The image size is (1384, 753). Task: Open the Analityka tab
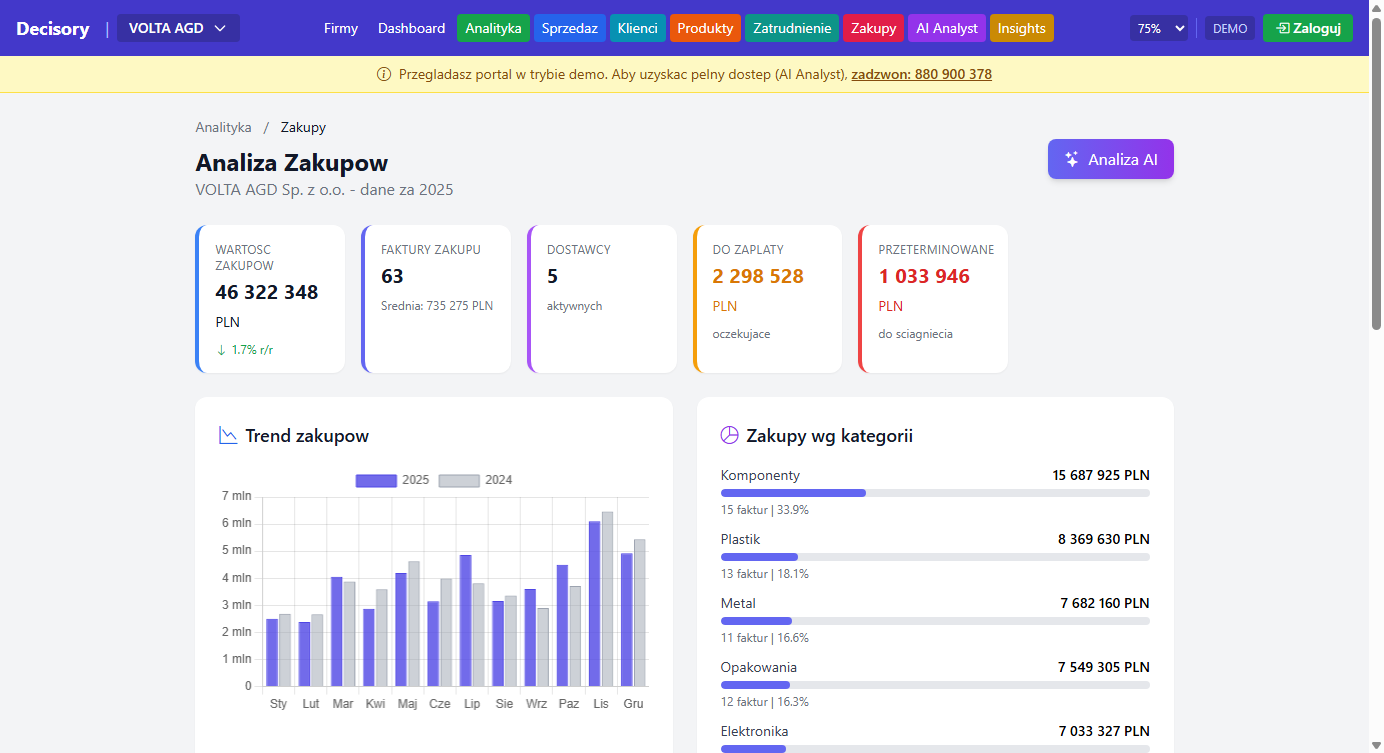(x=493, y=28)
